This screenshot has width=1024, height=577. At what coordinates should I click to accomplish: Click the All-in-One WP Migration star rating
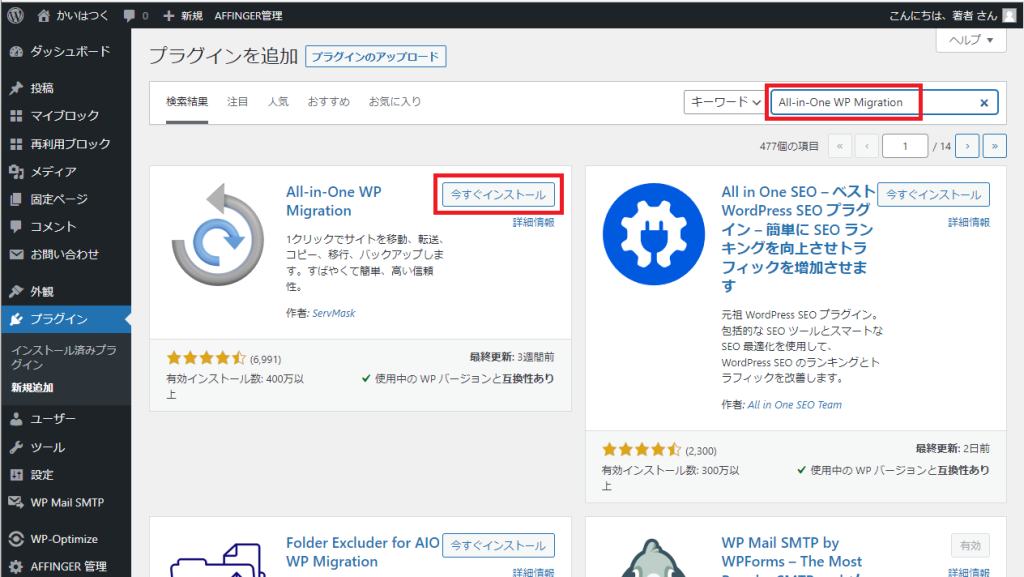tap(206, 358)
